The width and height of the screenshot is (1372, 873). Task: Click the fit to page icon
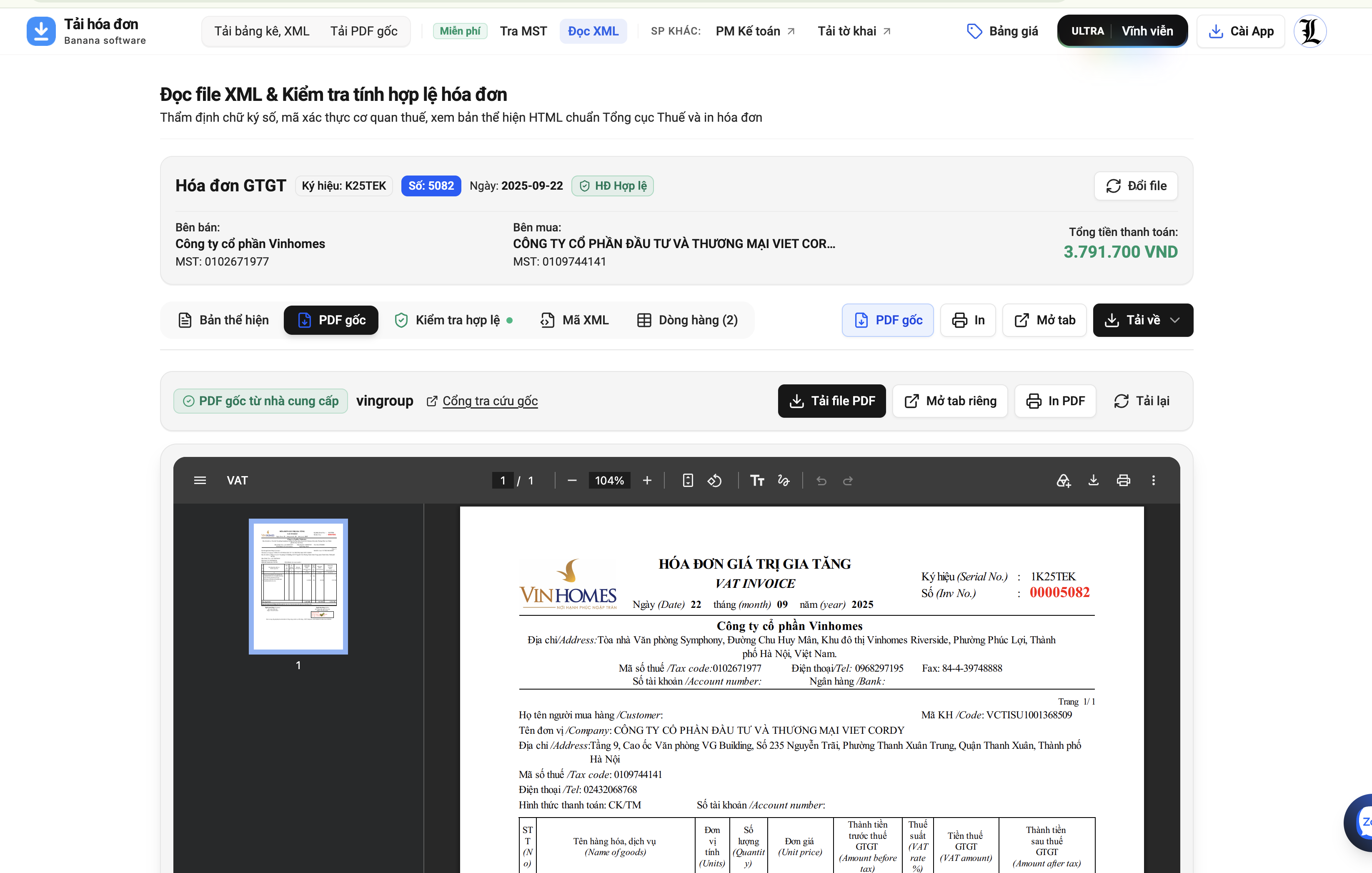coord(688,480)
